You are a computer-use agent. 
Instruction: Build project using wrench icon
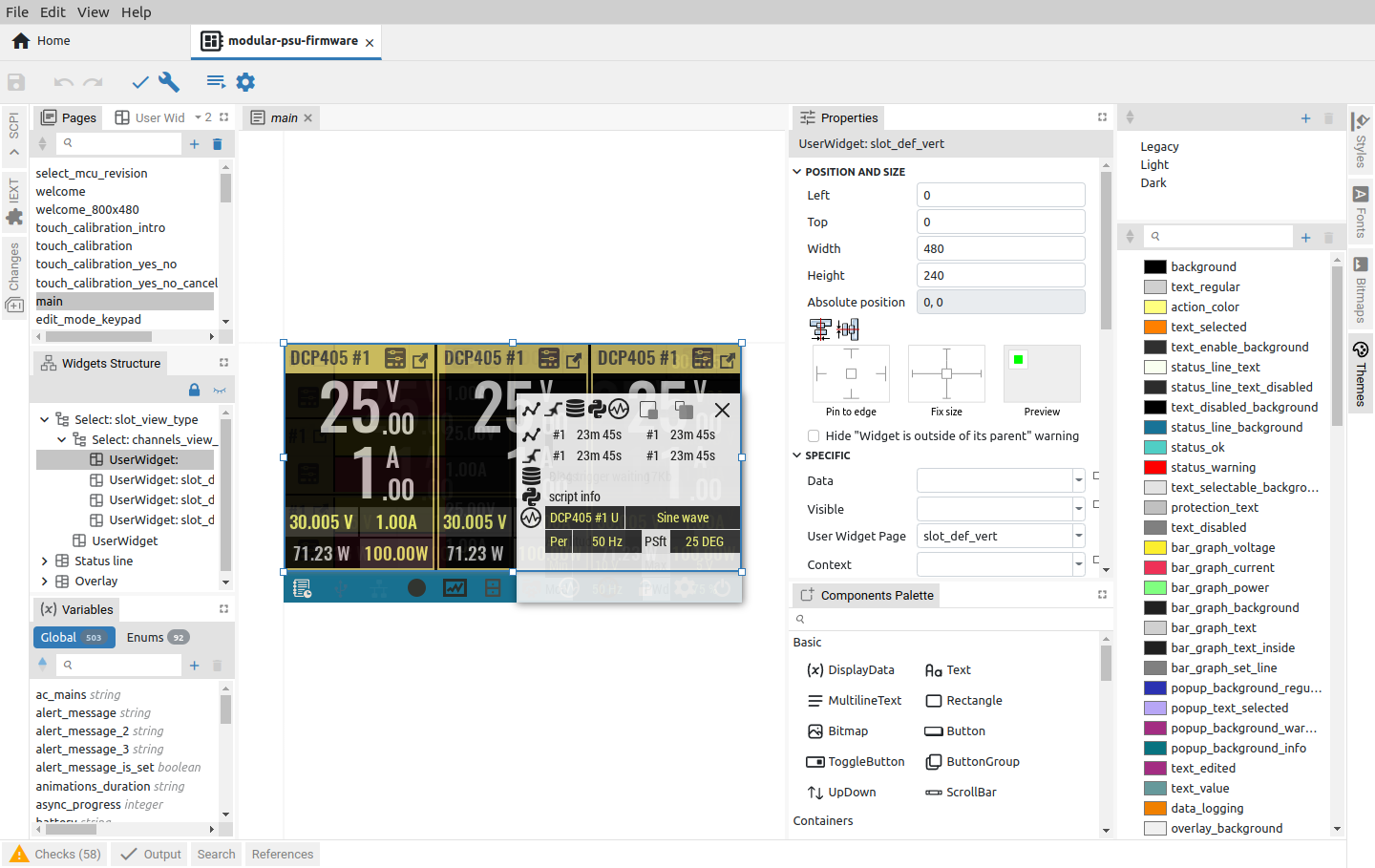coord(169,82)
